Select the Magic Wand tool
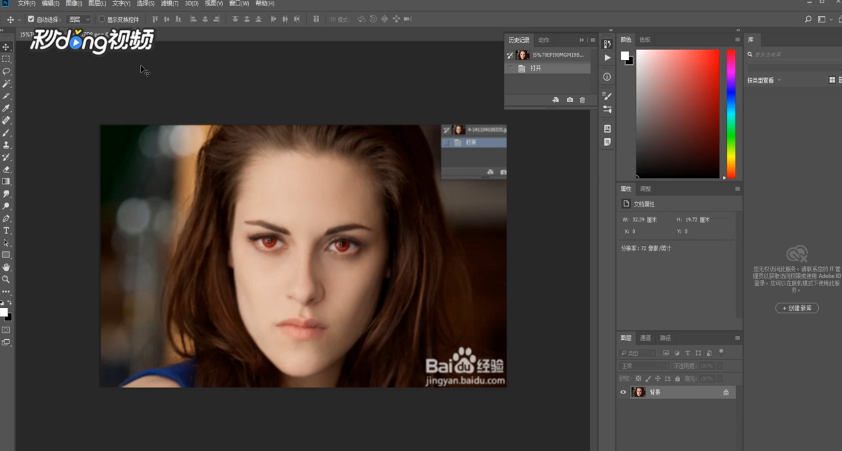 point(6,84)
